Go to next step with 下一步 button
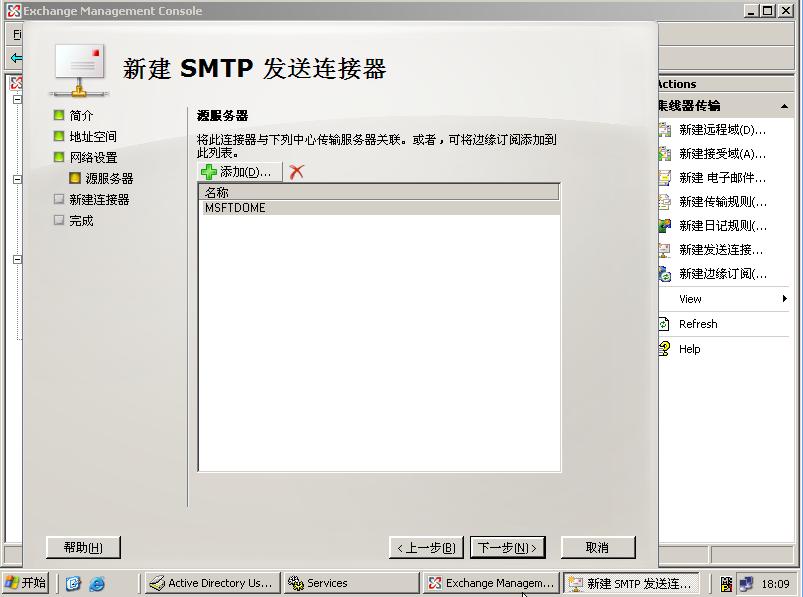 click(x=508, y=547)
